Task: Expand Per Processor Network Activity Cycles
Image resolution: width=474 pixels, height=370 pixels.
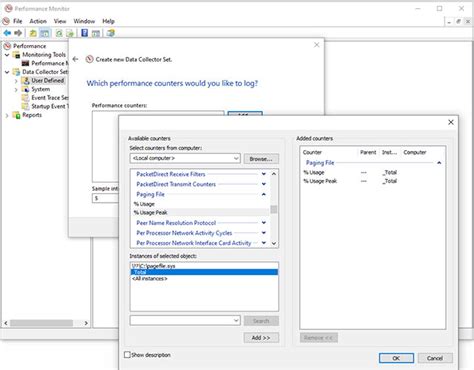Action: (x=264, y=233)
